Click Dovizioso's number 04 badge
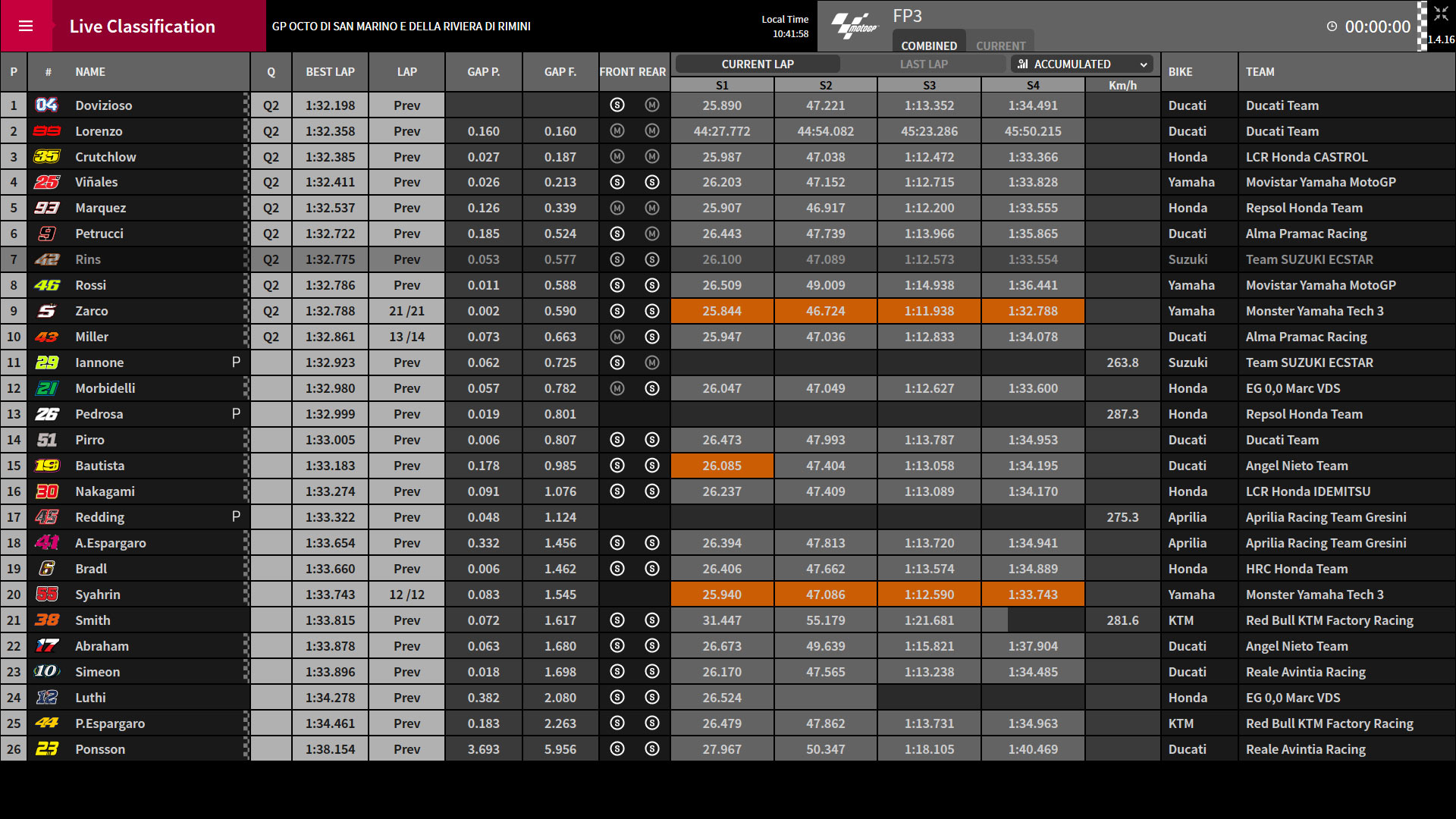Screen dimensions: 1456x819 click(46, 105)
